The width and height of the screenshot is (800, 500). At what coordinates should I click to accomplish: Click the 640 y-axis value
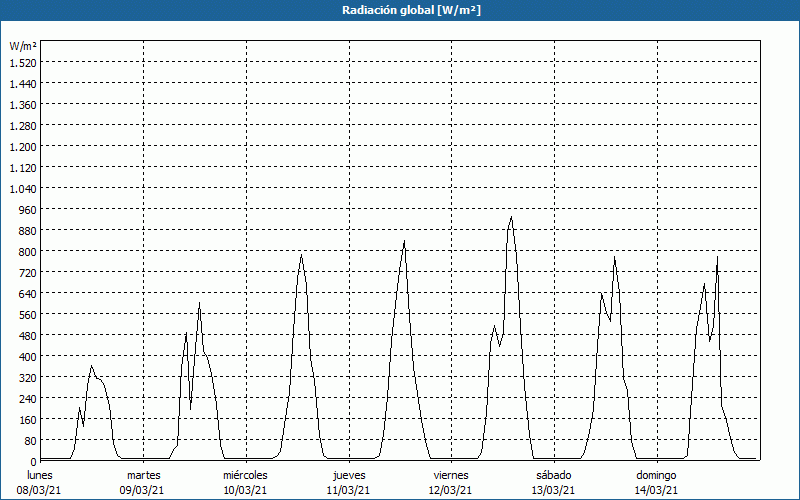(28, 293)
